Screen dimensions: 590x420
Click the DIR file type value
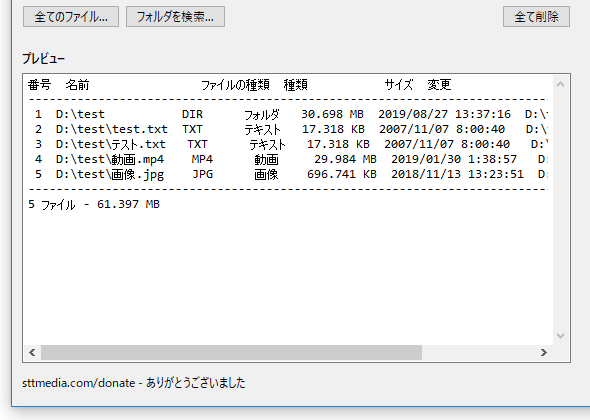[192, 114]
